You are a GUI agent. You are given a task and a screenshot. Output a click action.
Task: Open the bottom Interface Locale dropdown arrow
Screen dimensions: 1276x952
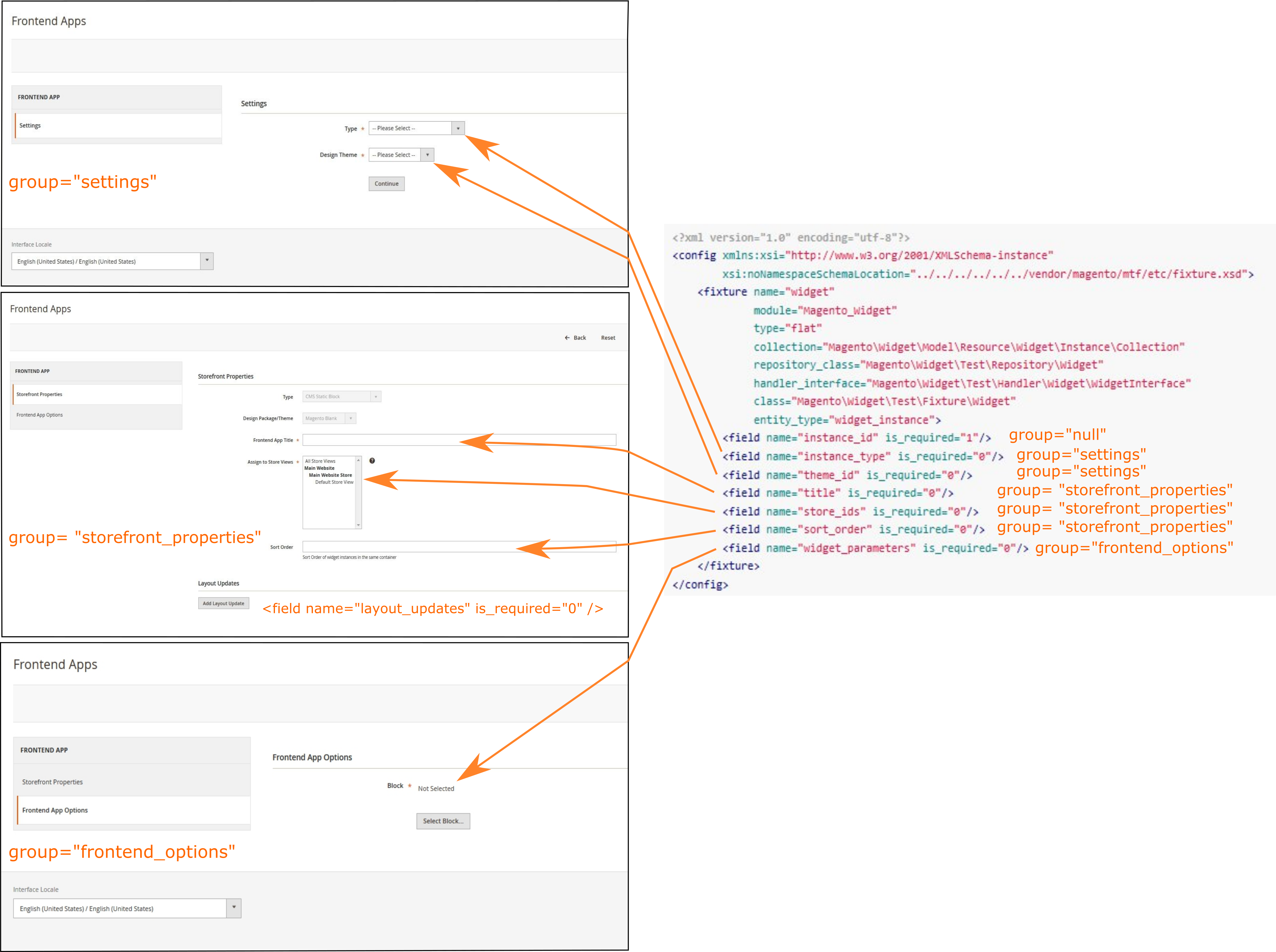click(x=234, y=908)
